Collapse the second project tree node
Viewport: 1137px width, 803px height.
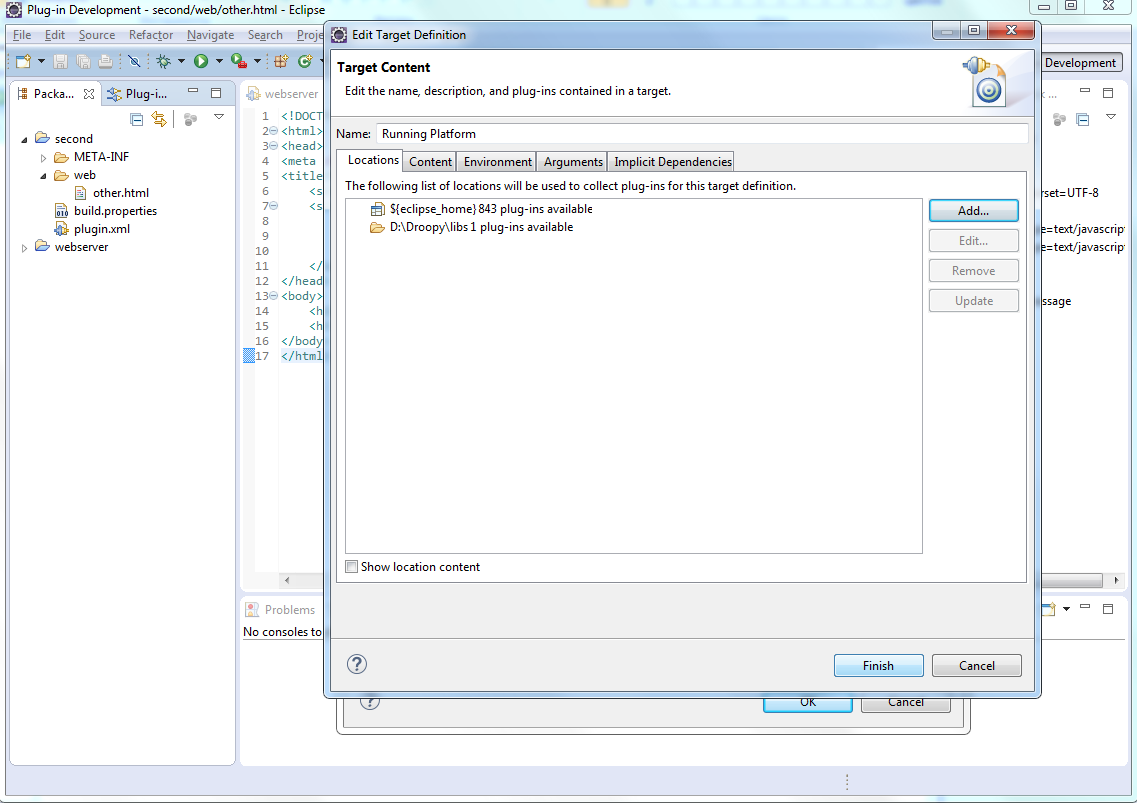click(x=25, y=139)
